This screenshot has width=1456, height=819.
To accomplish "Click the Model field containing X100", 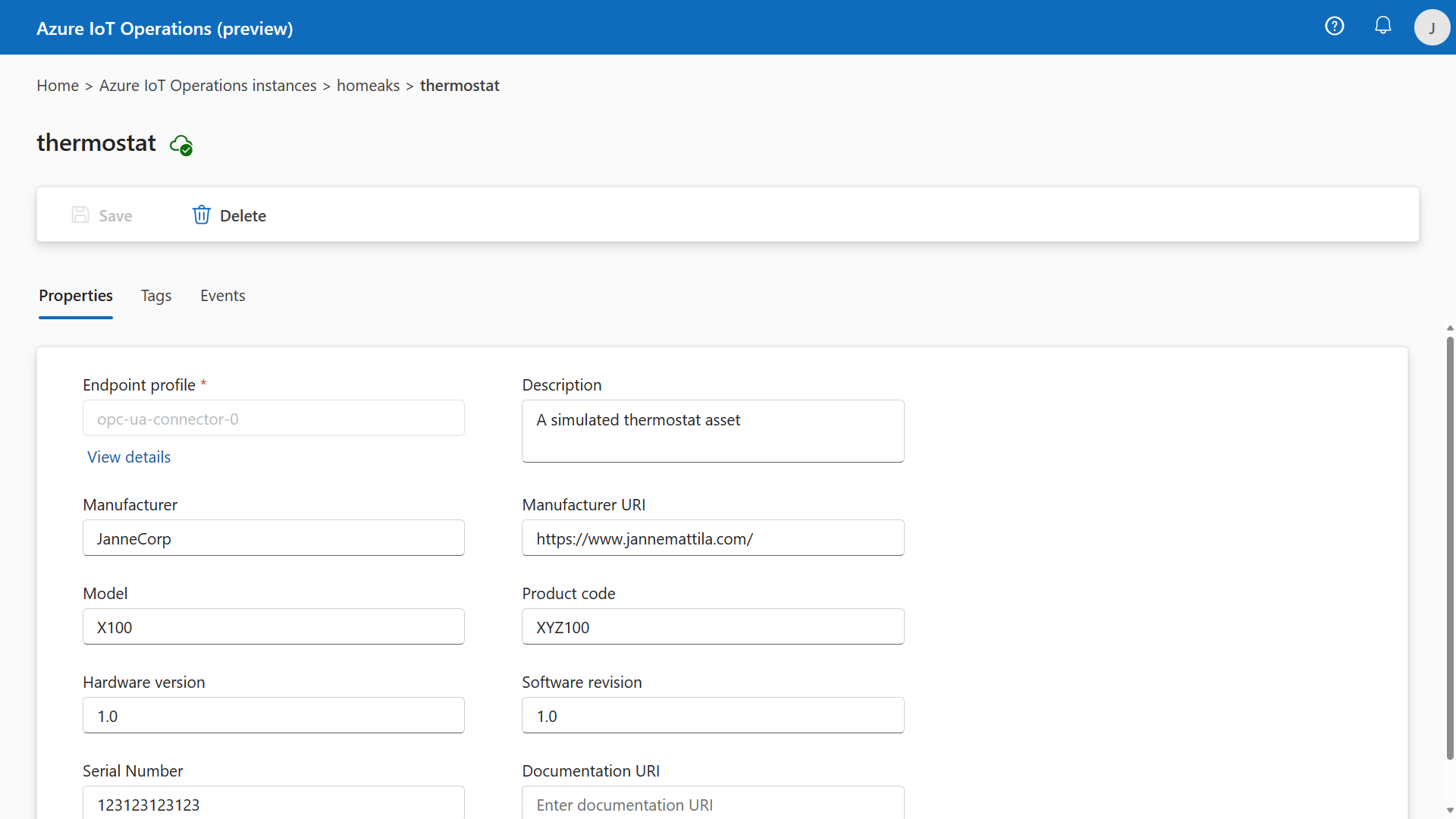I will 274,627.
